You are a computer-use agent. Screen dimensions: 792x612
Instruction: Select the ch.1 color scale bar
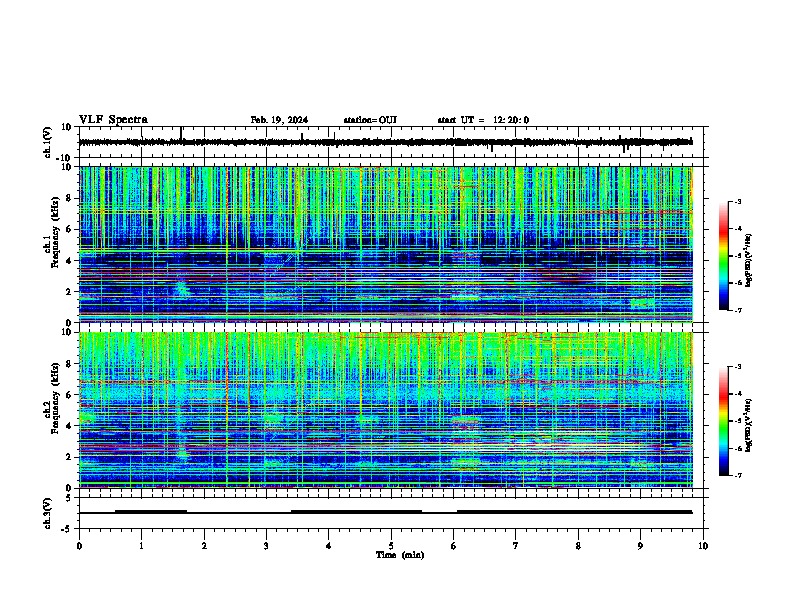click(x=723, y=256)
